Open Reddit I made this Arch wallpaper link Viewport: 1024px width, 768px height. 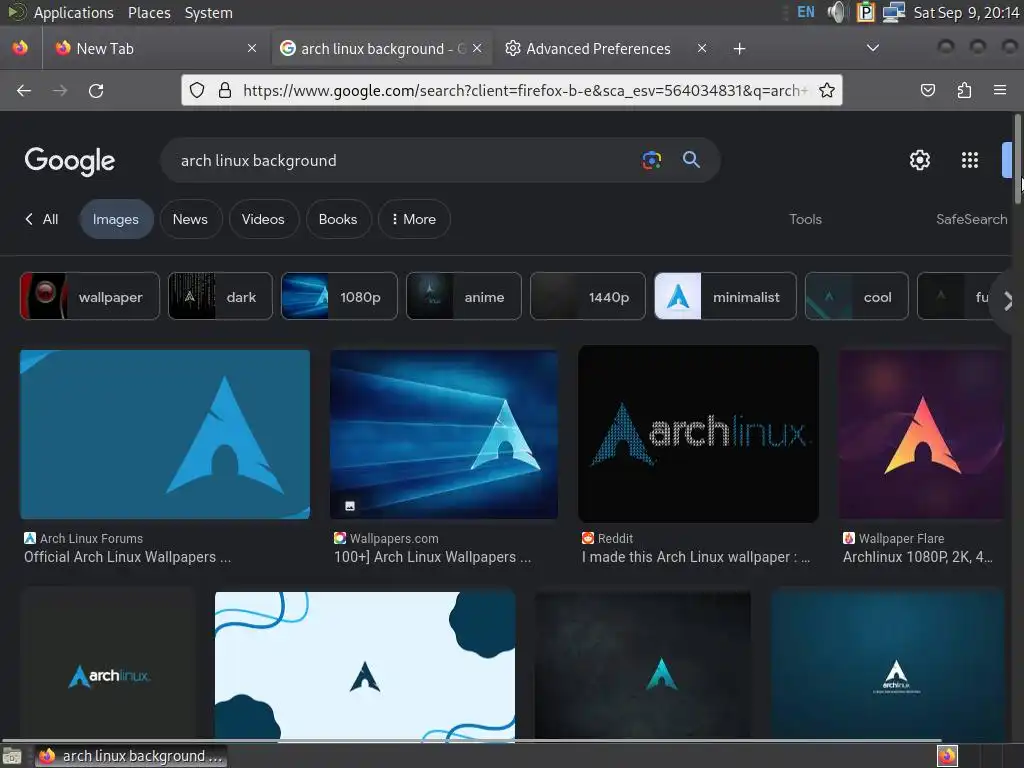click(696, 557)
